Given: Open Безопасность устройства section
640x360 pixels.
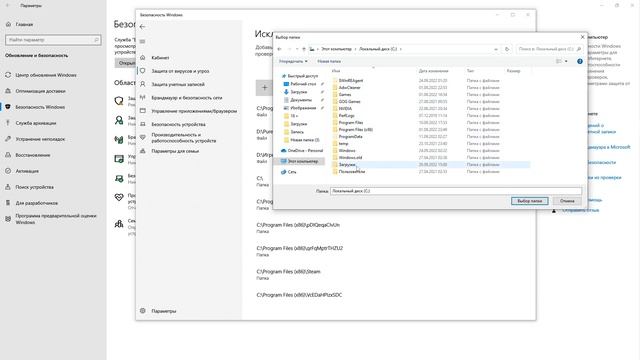Looking at the screenshot, I should click(x=178, y=124).
